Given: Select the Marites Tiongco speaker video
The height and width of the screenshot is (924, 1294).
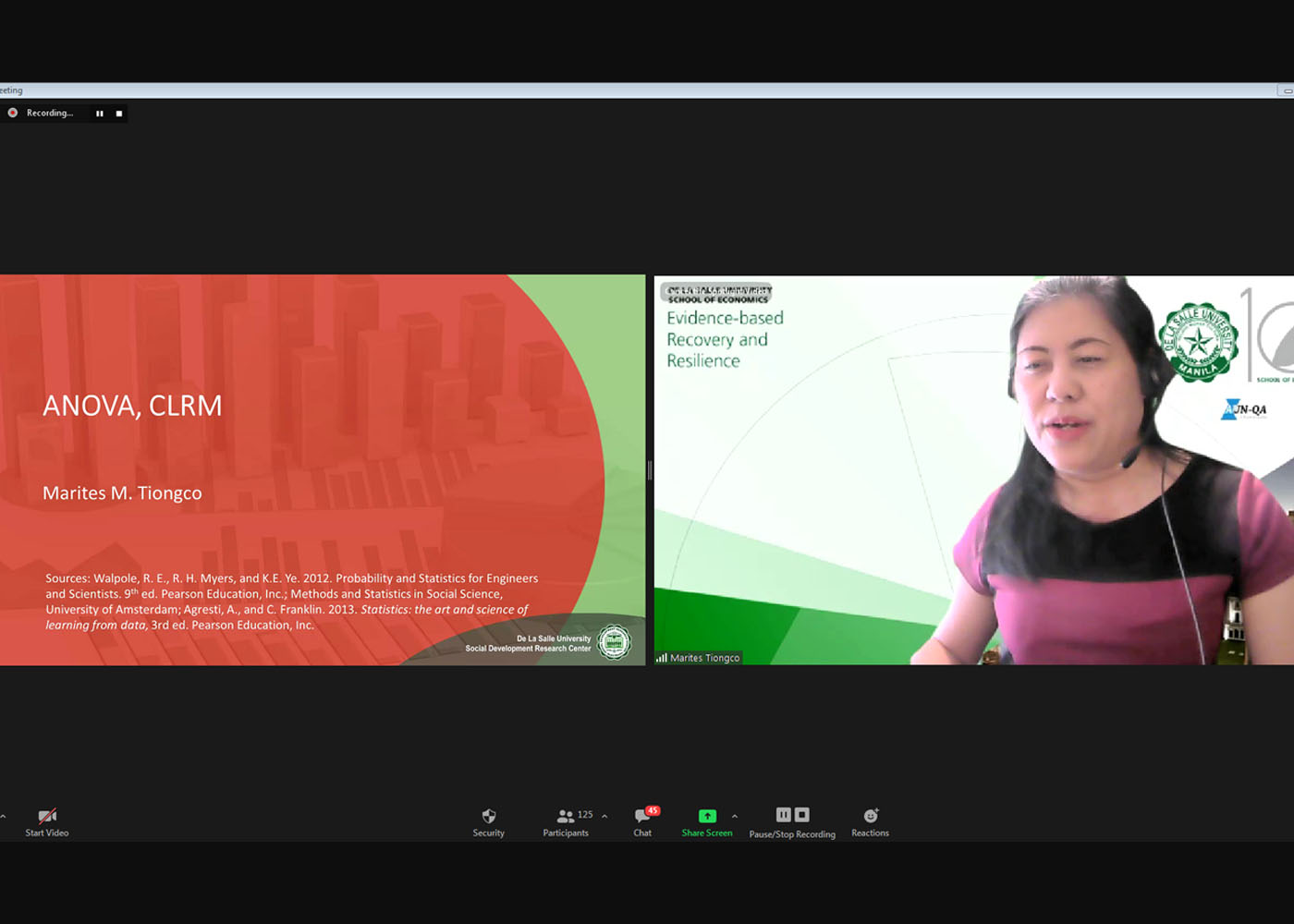Looking at the screenshot, I should (973, 470).
